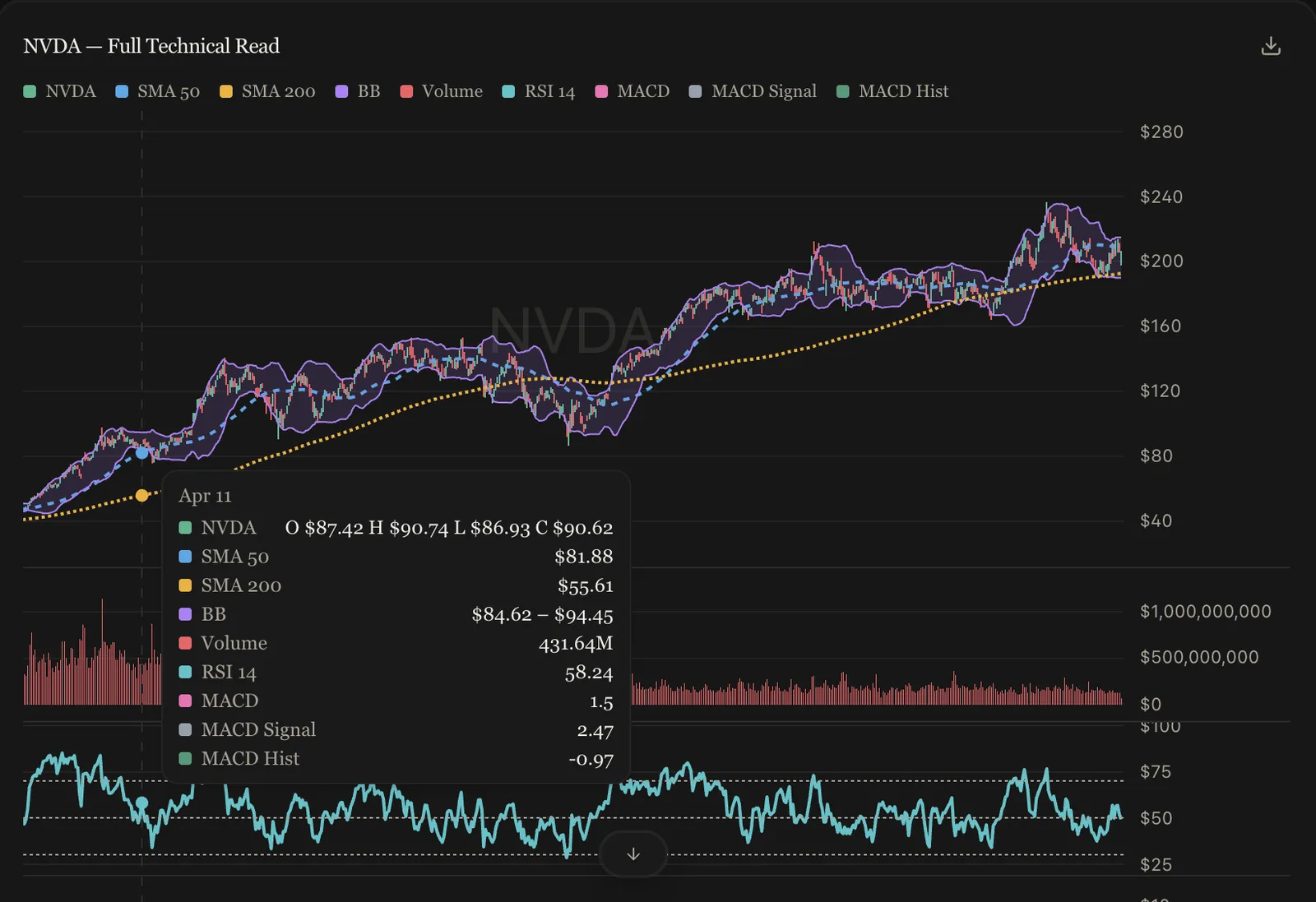This screenshot has width=1316, height=902.
Task: Click the $280 price axis label
Action: 1161,132
